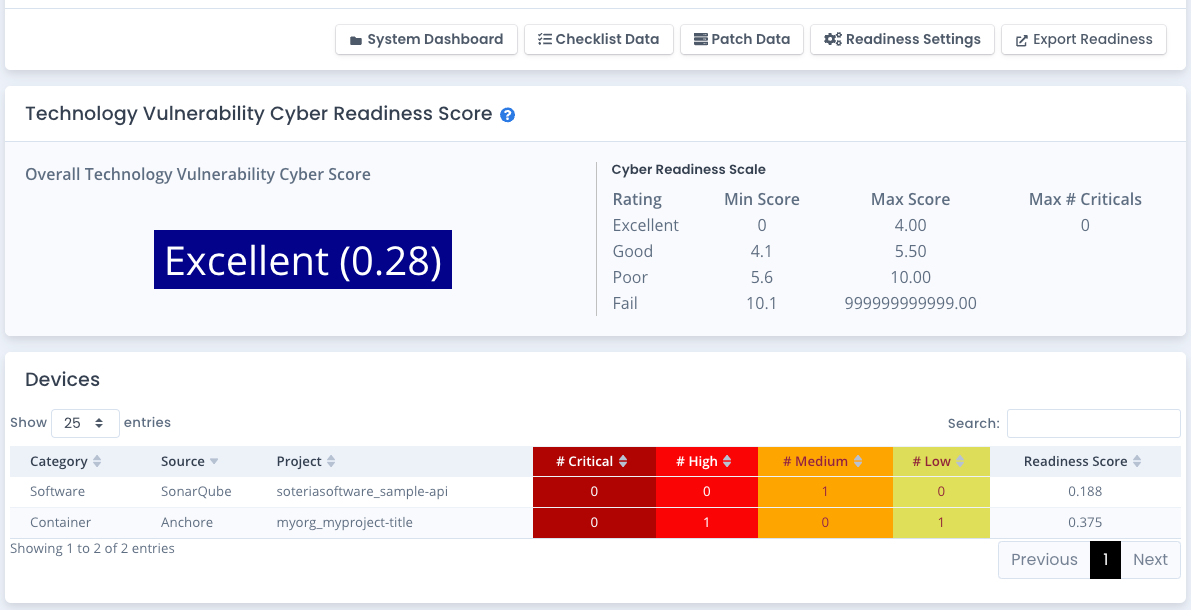Sort by Readiness Score sort arrows
Image resolution: width=1191 pixels, height=610 pixels.
point(1137,461)
